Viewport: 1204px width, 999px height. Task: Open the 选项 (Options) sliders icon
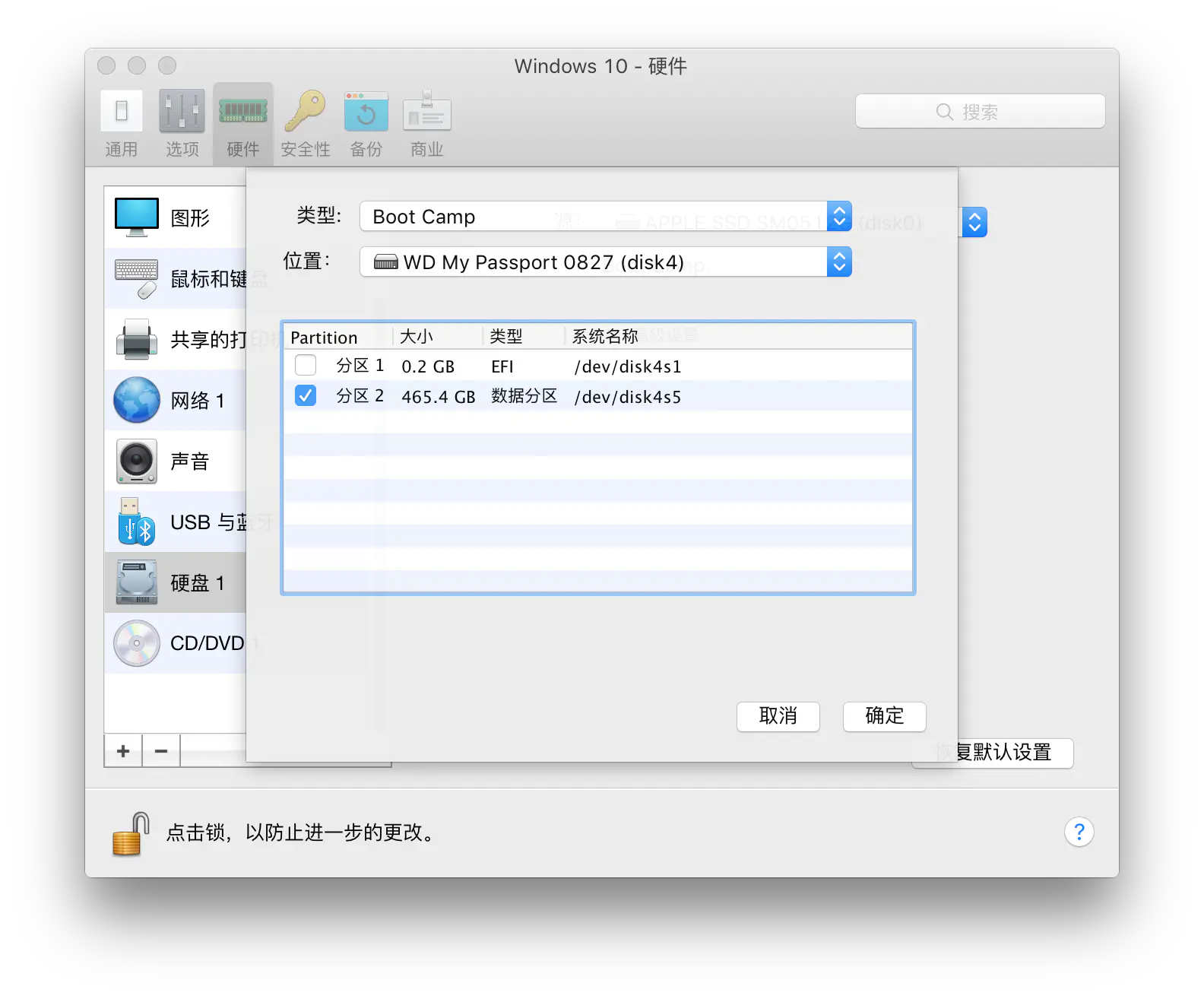(x=182, y=111)
